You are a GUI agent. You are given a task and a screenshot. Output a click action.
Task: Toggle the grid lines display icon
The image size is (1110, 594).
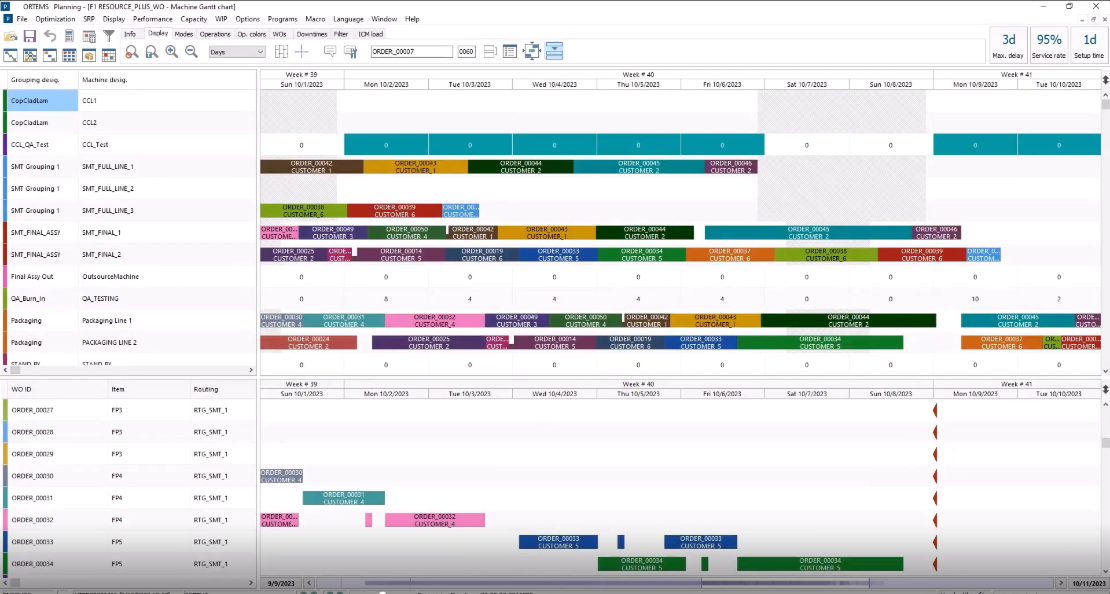pos(281,52)
